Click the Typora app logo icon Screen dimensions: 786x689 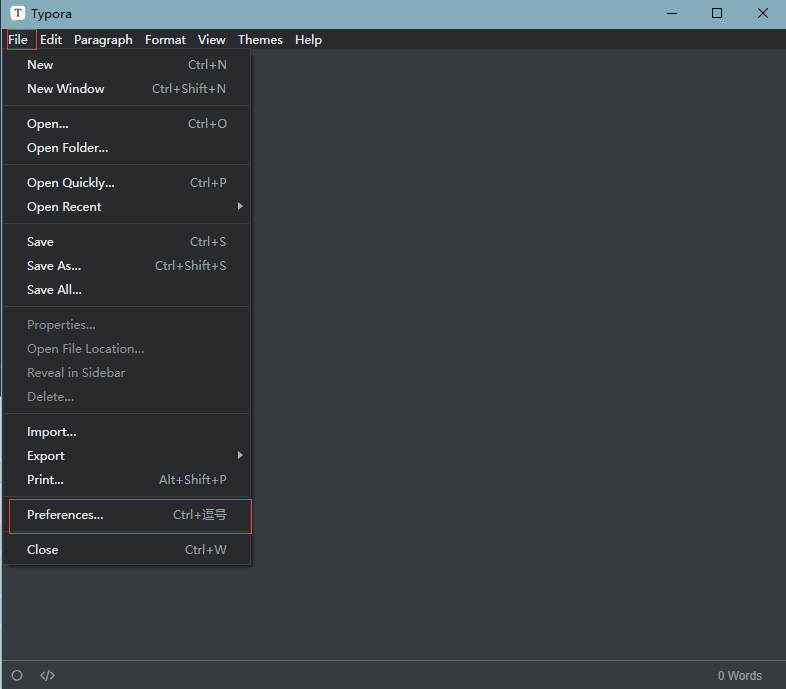point(18,13)
